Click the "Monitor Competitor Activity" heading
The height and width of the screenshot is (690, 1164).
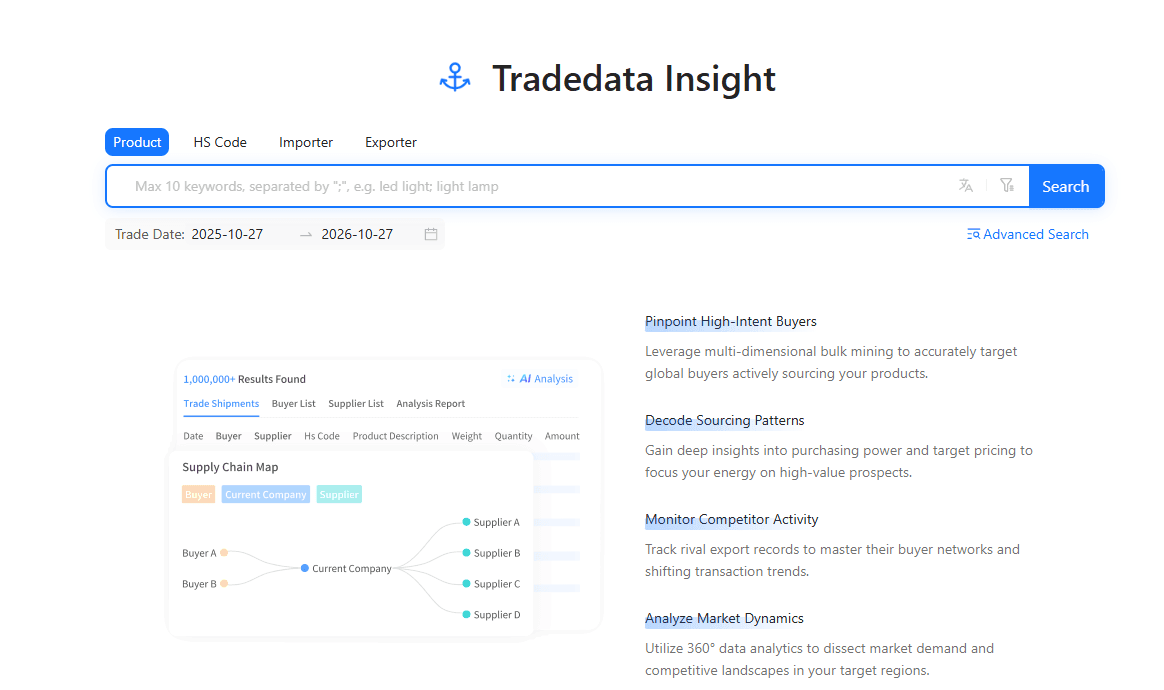click(731, 519)
